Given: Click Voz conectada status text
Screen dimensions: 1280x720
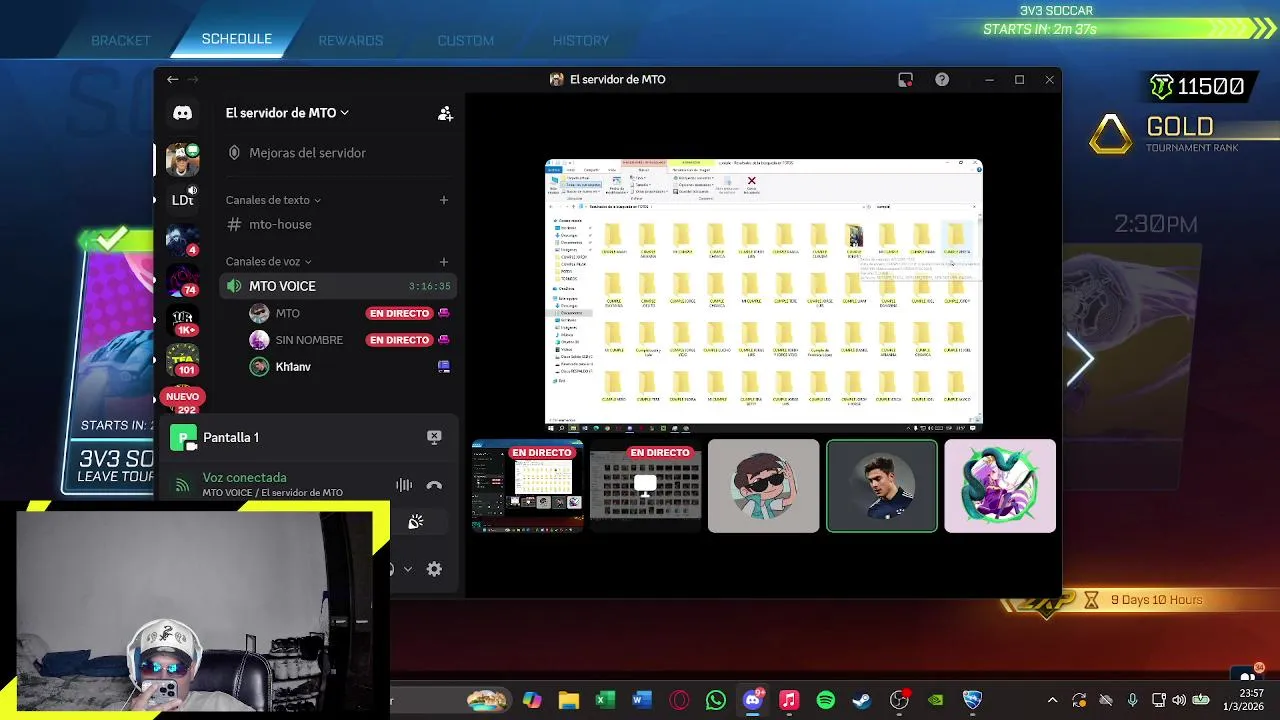Looking at the screenshot, I should click(244, 478).
